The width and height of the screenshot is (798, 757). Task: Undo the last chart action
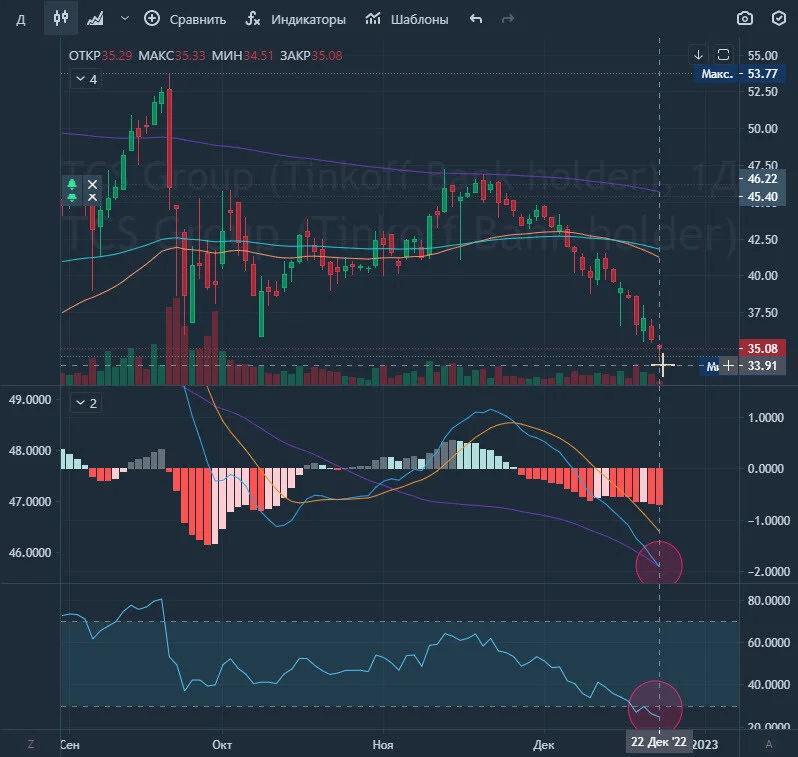click(x=476, y=19)
